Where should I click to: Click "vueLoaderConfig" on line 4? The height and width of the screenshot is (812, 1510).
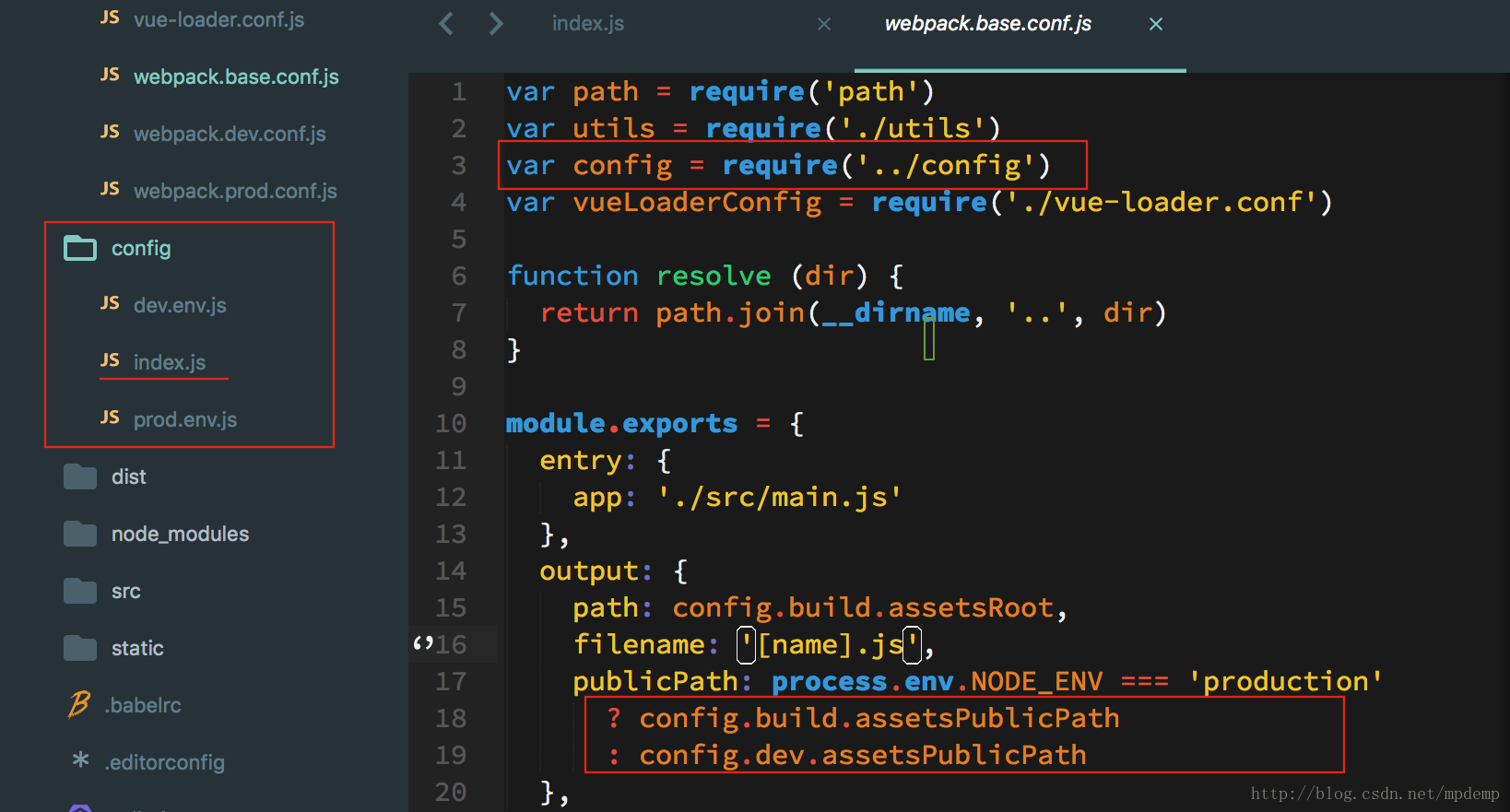point(697,203)
